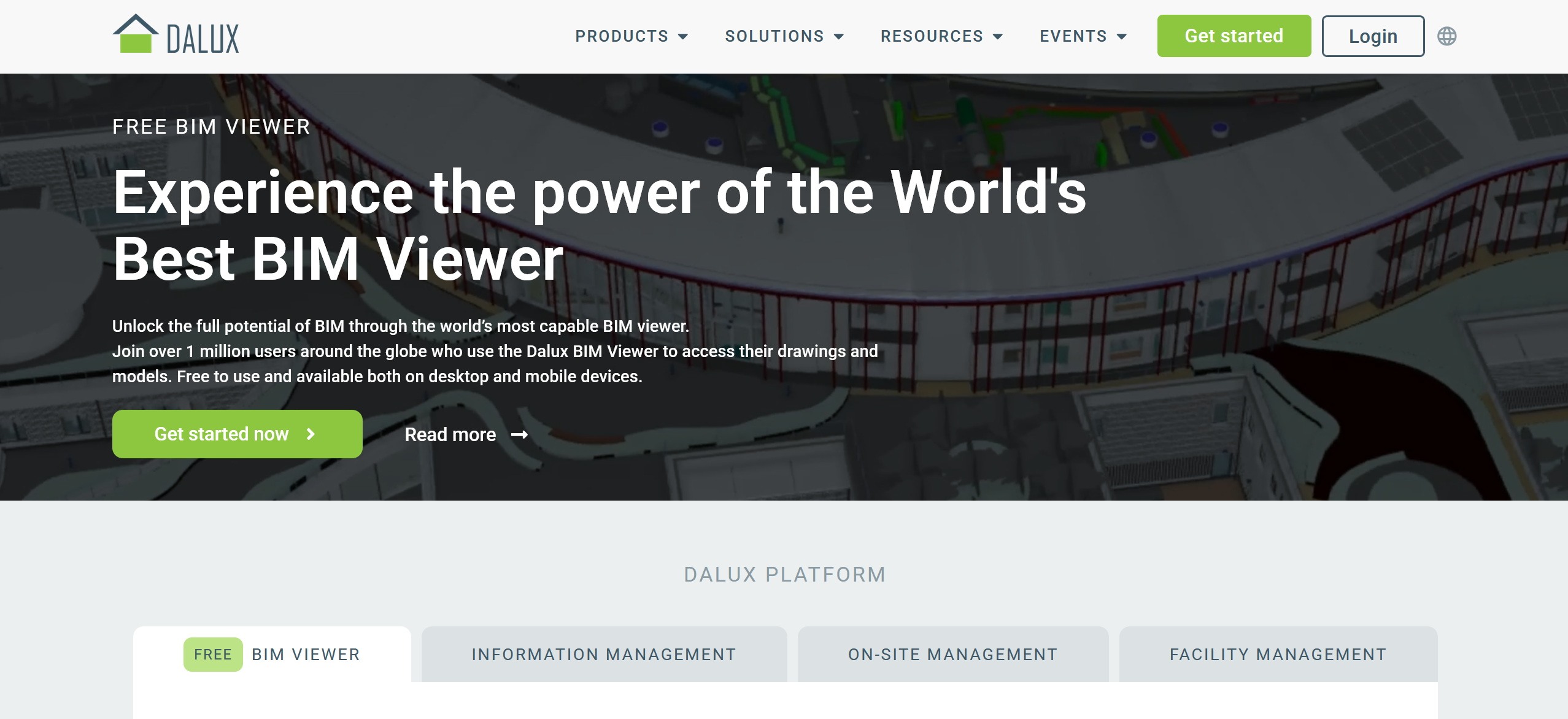Expand the Events dropdown arrow

pos(1122,37)
